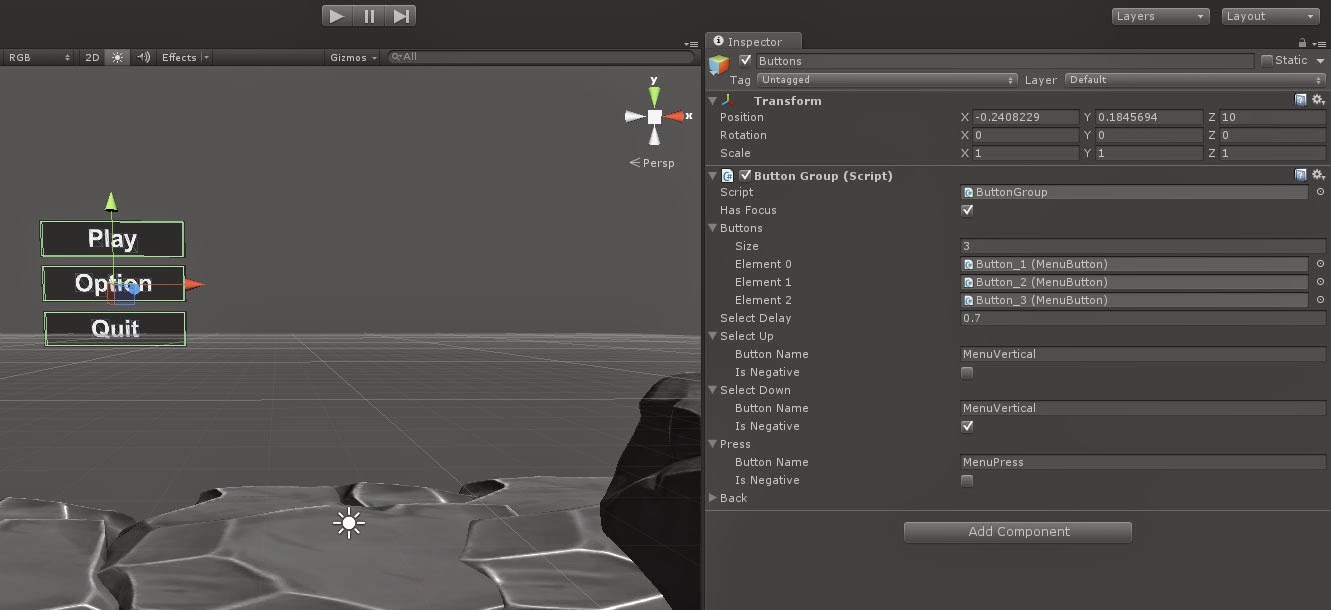Select the Inspector tab
The image size is (1331, 610).
755,41
